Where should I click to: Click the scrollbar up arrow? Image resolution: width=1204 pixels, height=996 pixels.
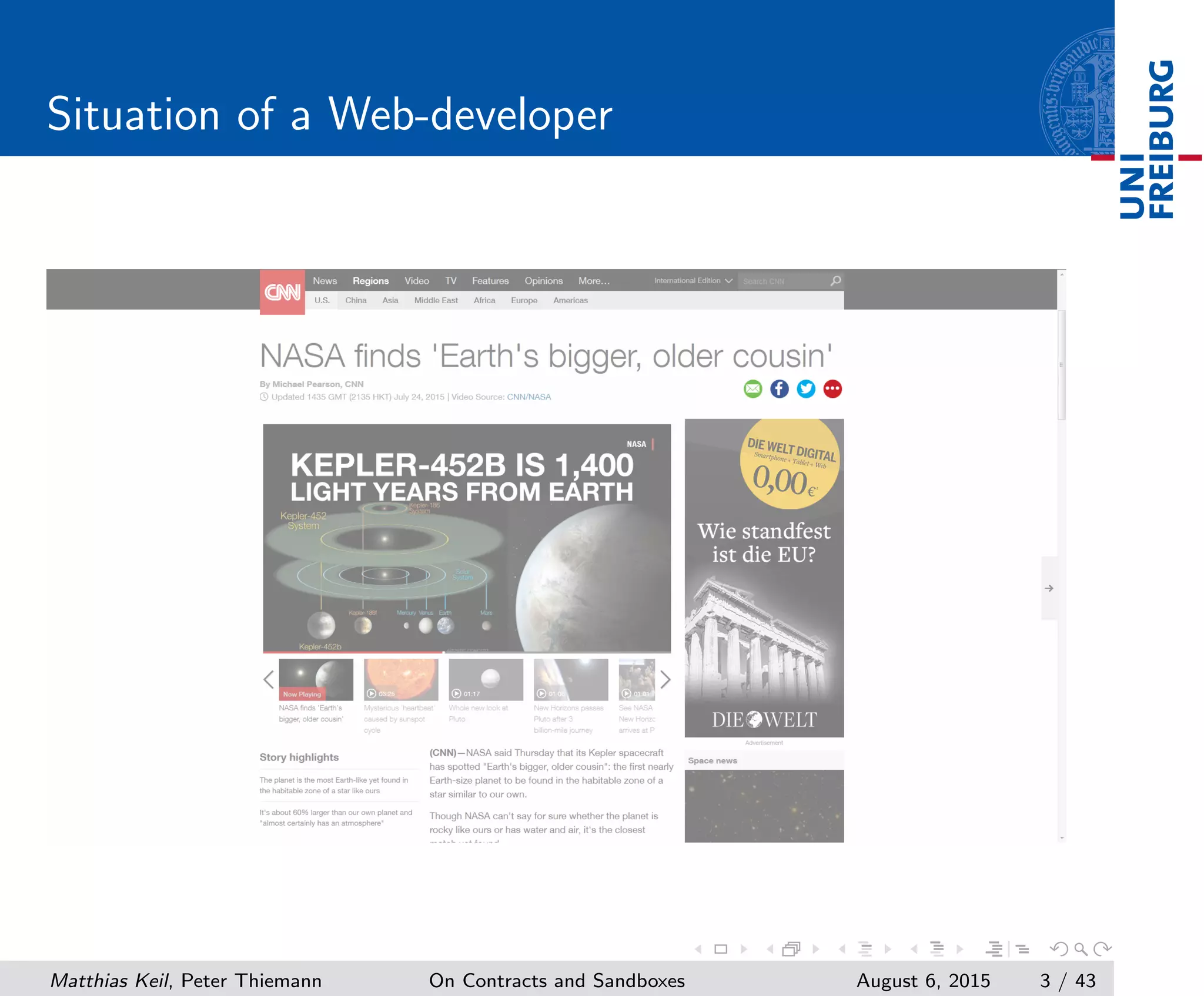(1062, 274)
